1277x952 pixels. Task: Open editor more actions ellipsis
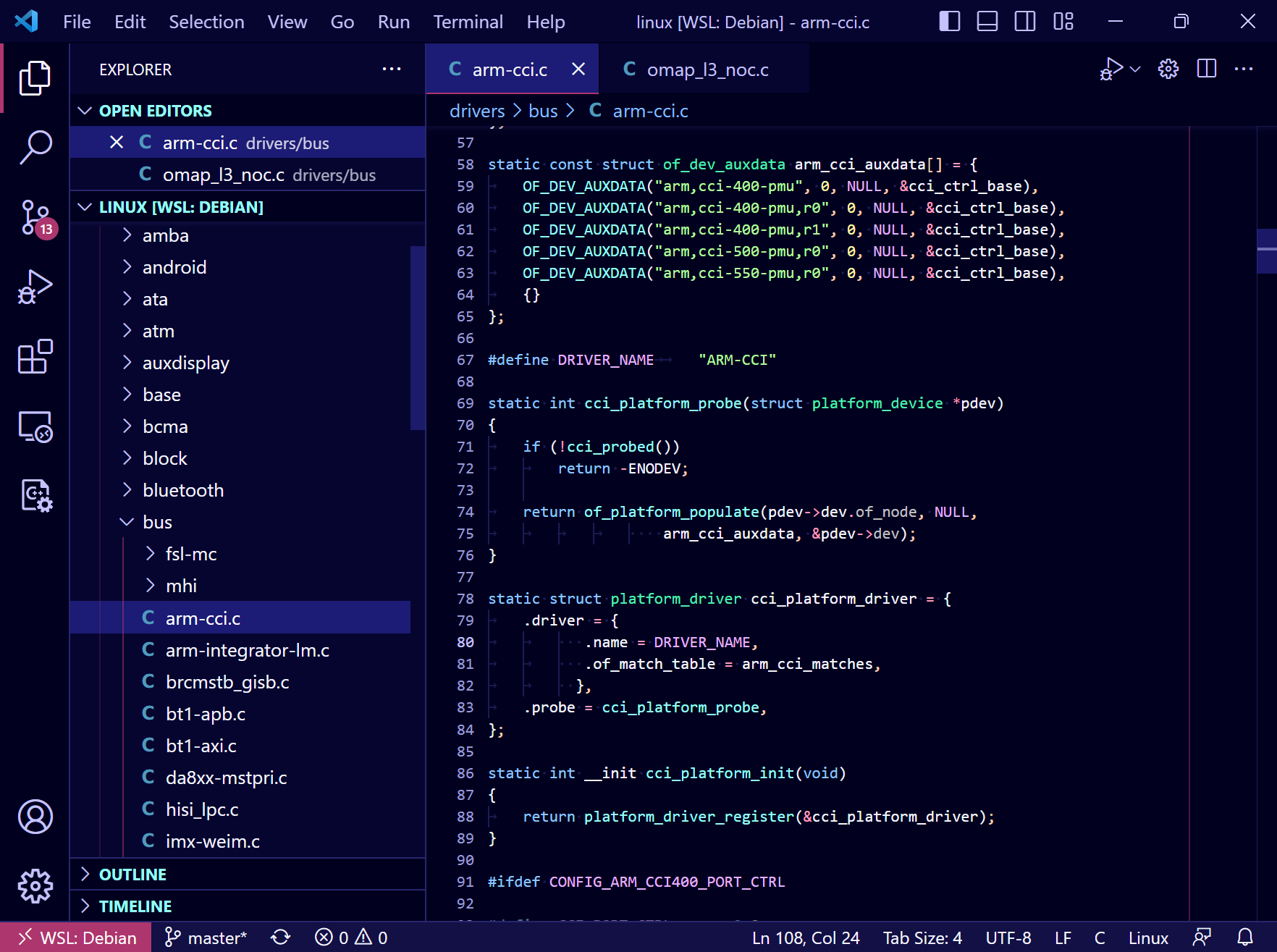[1244, 69]
